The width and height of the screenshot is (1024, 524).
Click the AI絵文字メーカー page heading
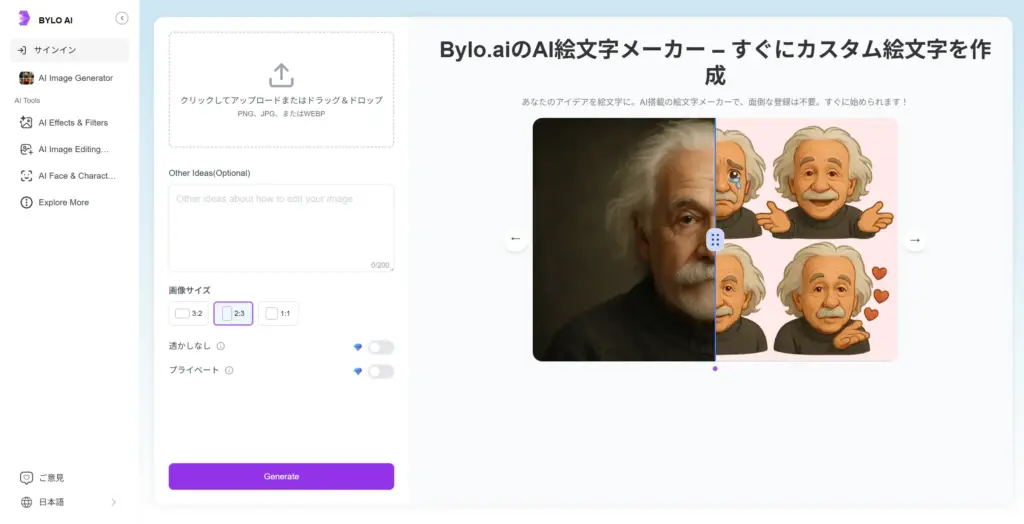click(x=715, y=63)
